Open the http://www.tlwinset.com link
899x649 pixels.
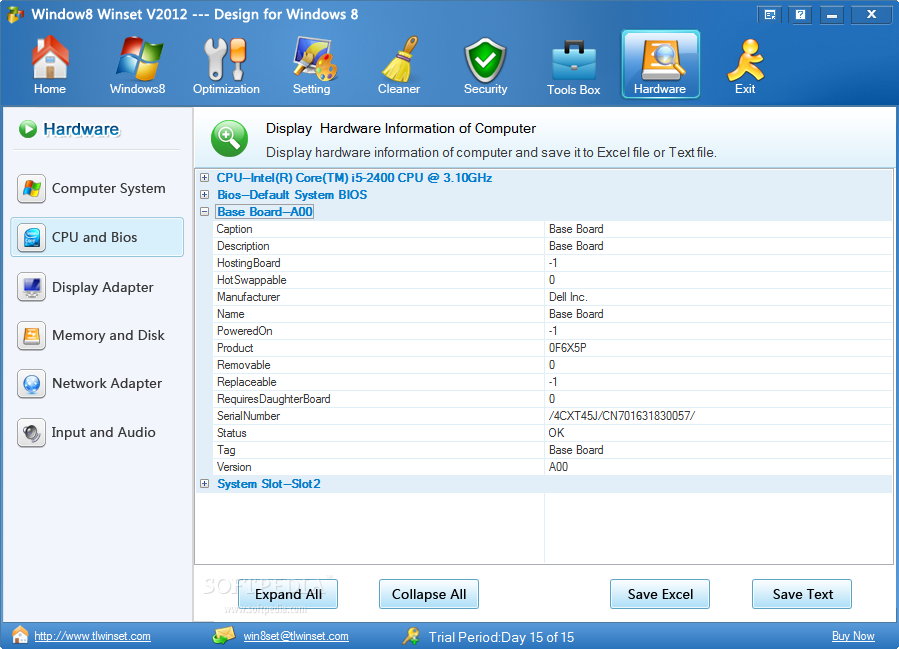tap(92, 636)
